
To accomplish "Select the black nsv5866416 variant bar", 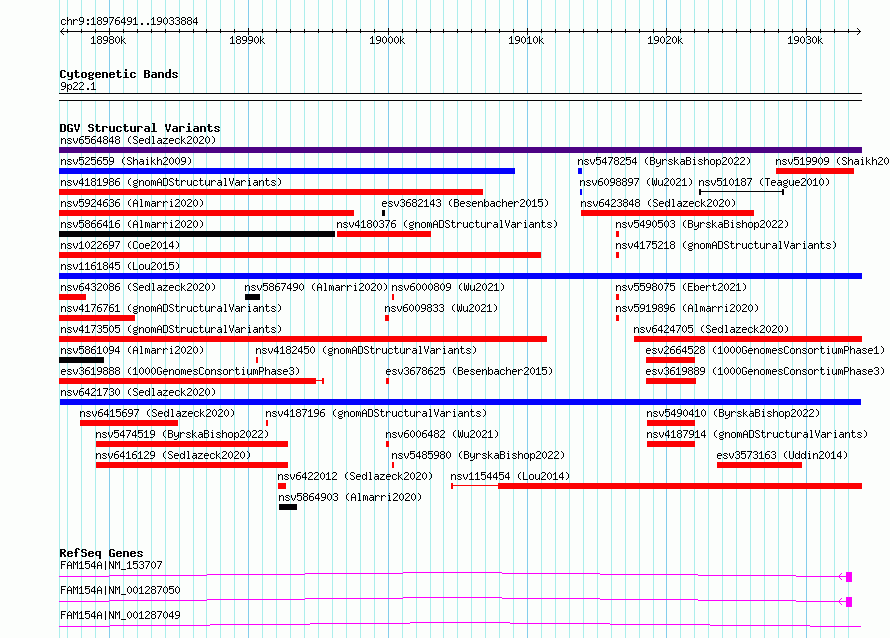I will click(197, 234).
